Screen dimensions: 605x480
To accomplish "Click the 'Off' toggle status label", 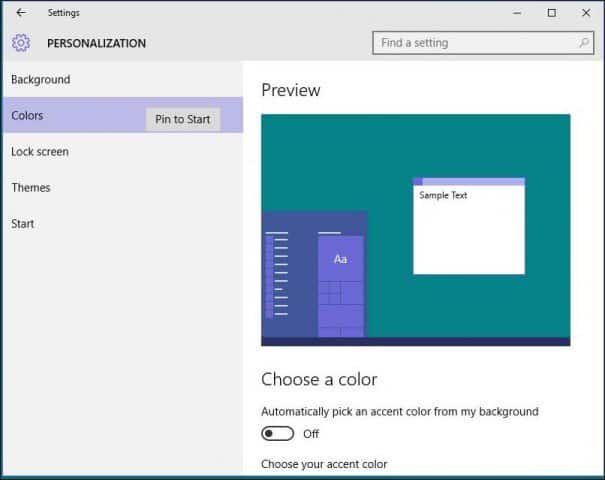I will [311, 434].
